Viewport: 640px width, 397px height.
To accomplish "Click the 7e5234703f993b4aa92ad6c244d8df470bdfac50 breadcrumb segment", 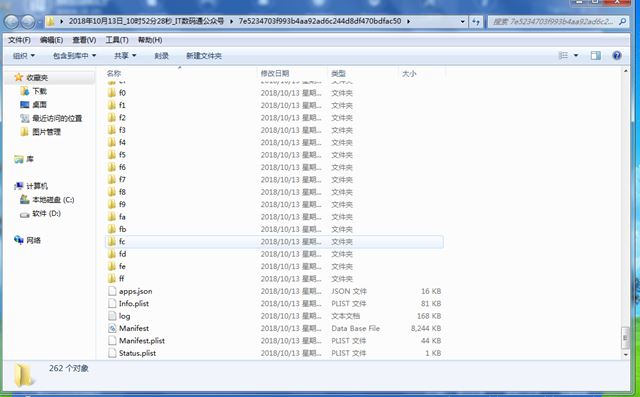I will tap(320, 21).
